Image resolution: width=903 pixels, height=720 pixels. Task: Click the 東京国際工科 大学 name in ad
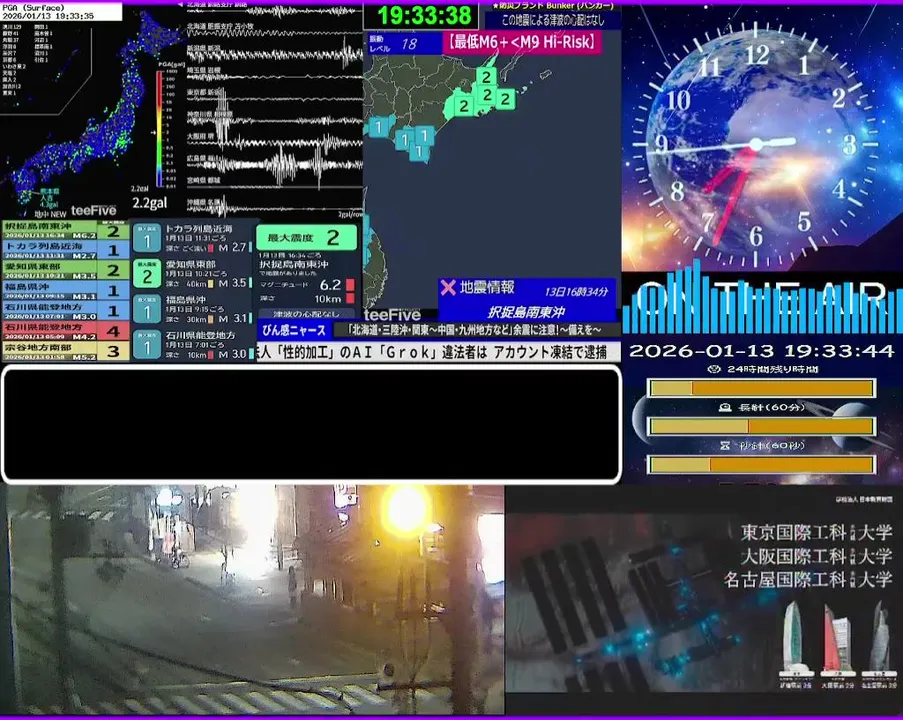816,532
